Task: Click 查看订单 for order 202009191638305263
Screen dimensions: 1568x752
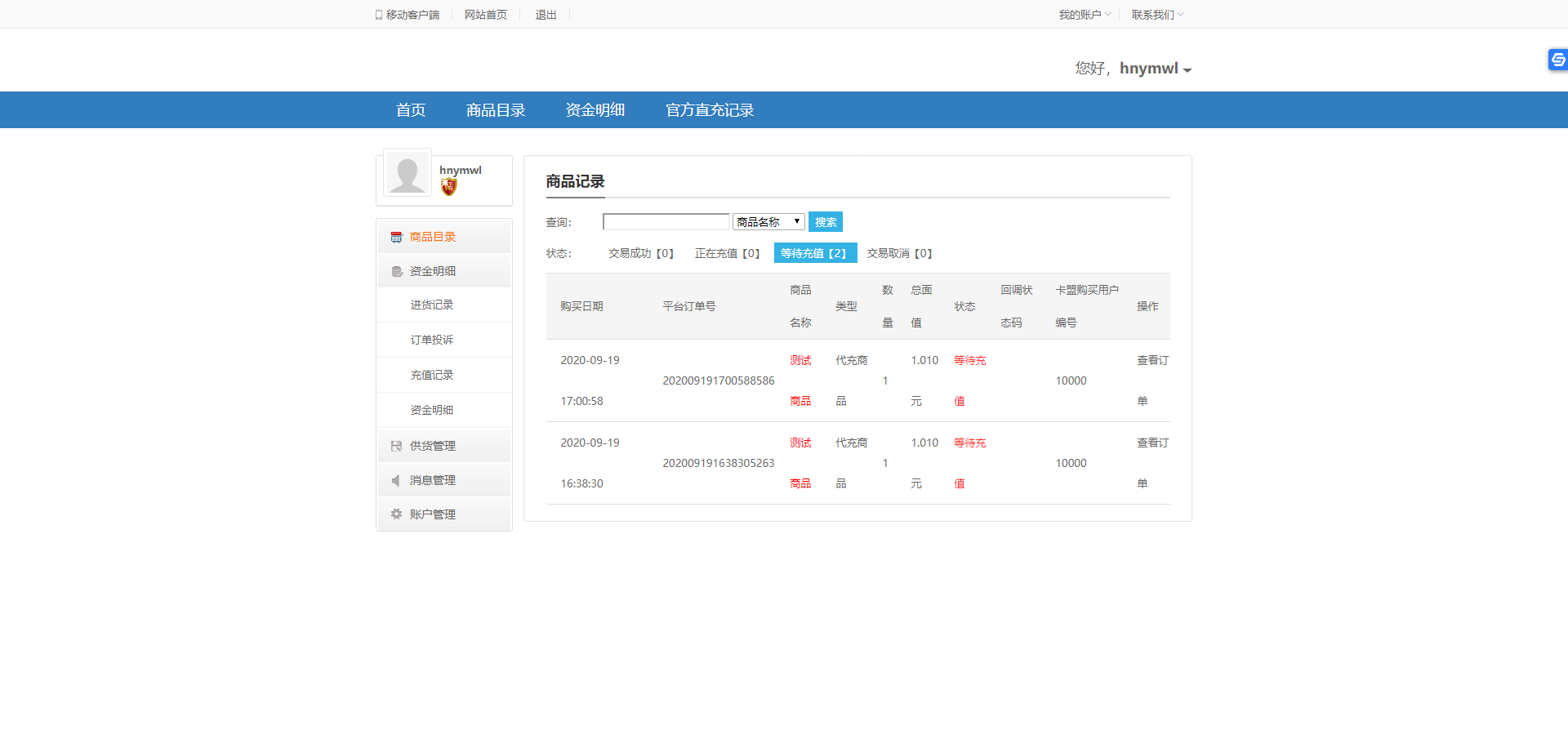Action: [1152, 463]
